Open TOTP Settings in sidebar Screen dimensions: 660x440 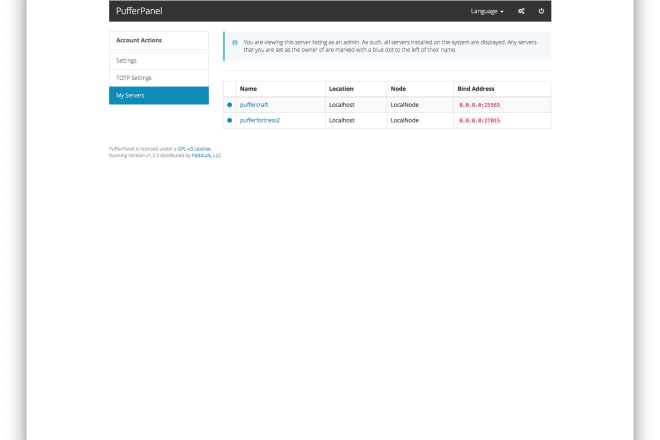159,78
